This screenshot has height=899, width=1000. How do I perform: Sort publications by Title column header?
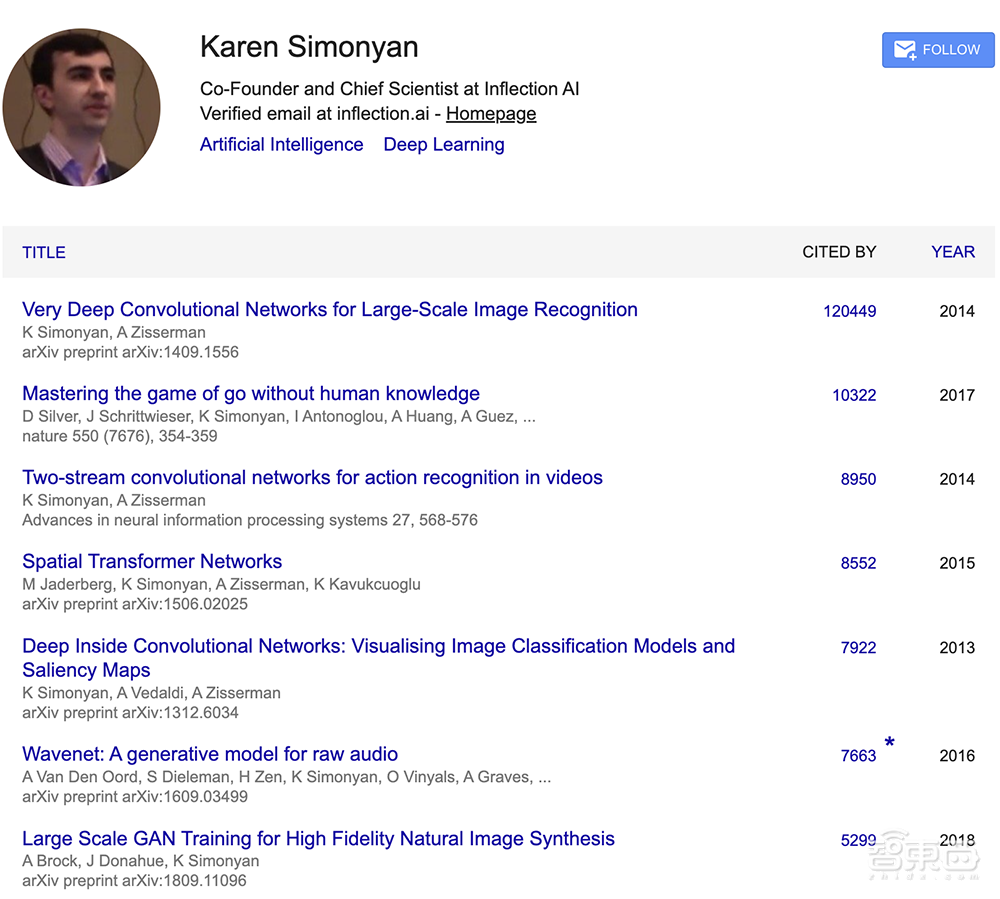44,252
